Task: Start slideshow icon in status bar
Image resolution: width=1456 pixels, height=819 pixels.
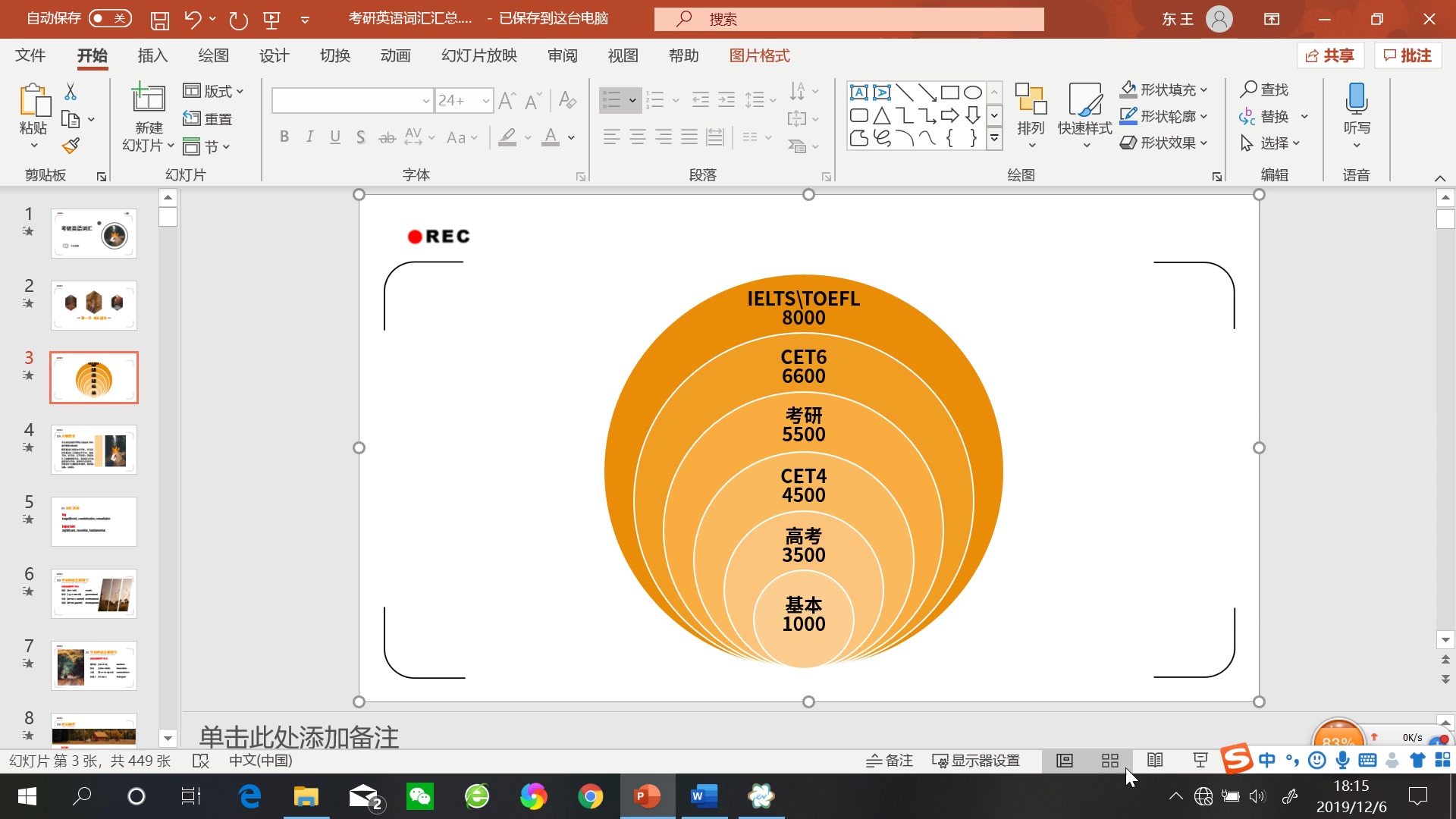Action: pos(1200,761)
